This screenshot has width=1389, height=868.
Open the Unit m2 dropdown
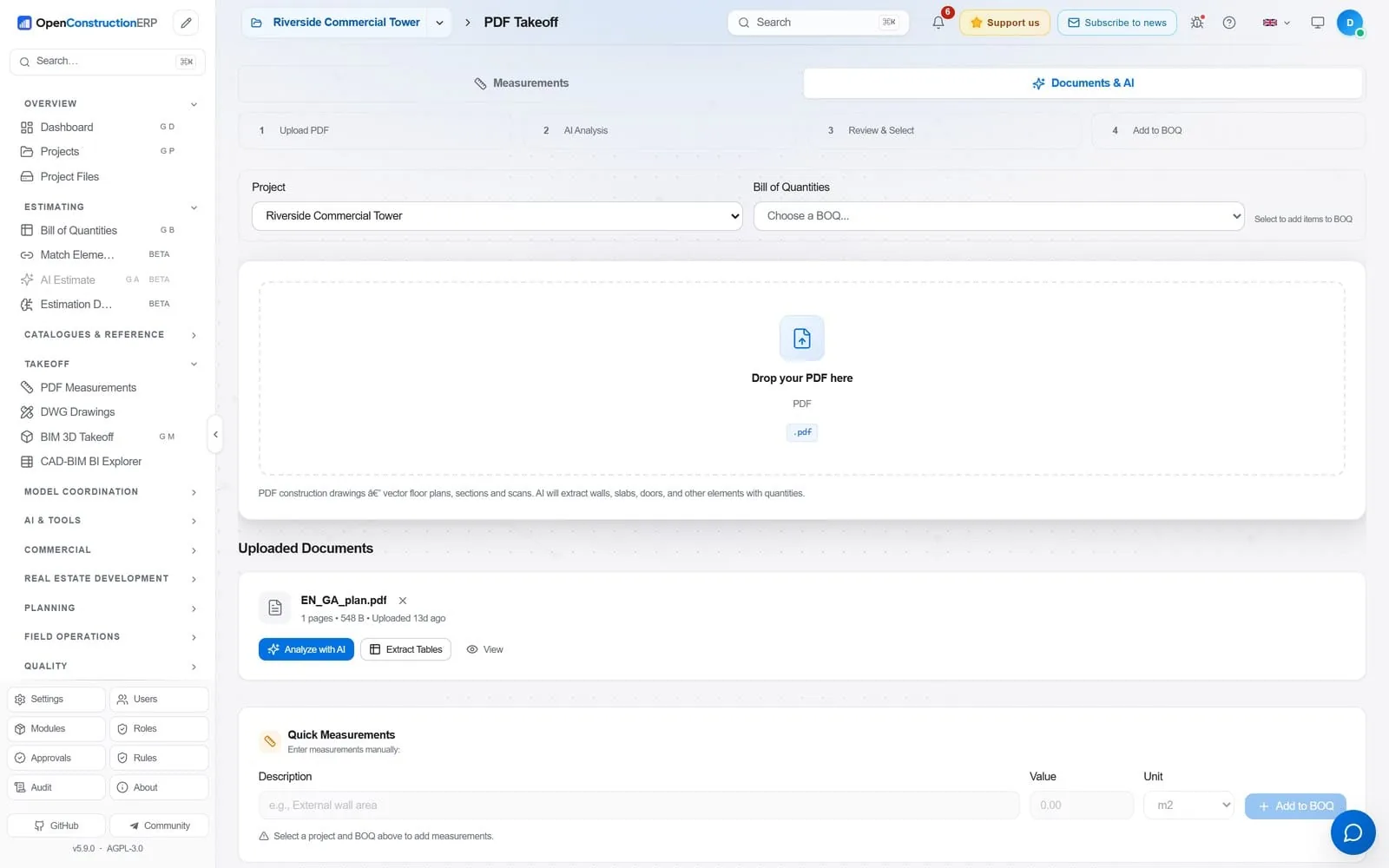tap(1188, 806)
